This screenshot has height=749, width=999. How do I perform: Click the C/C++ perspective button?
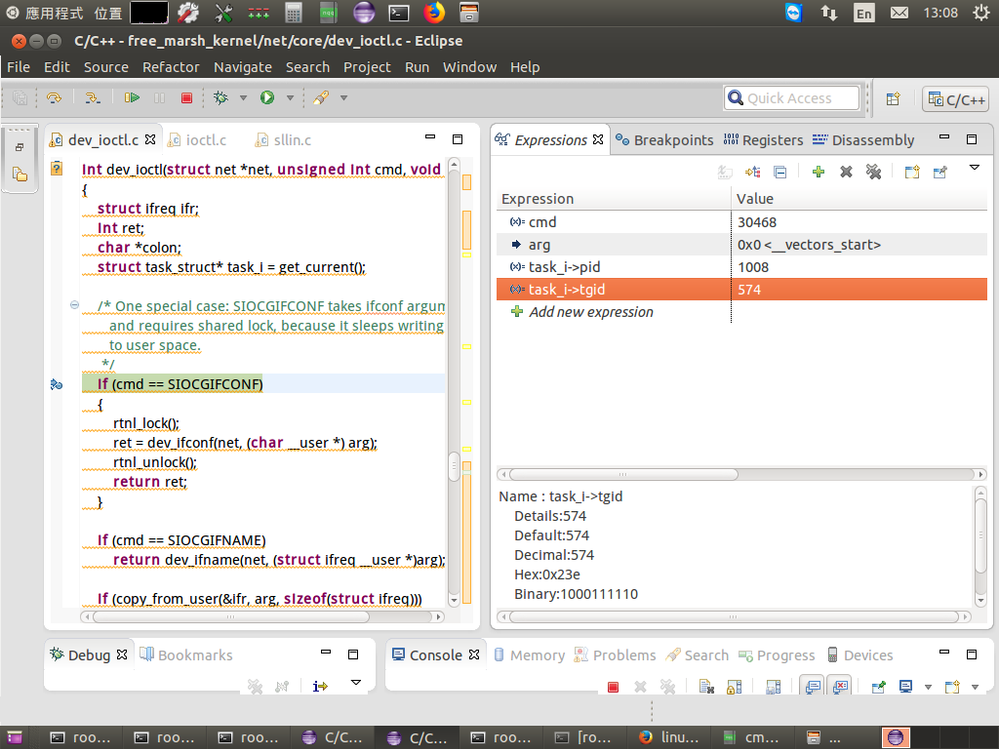956,99
